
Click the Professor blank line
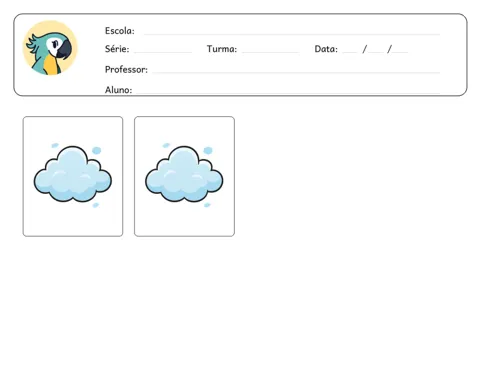pyautogui.click(x=296, y=72)
